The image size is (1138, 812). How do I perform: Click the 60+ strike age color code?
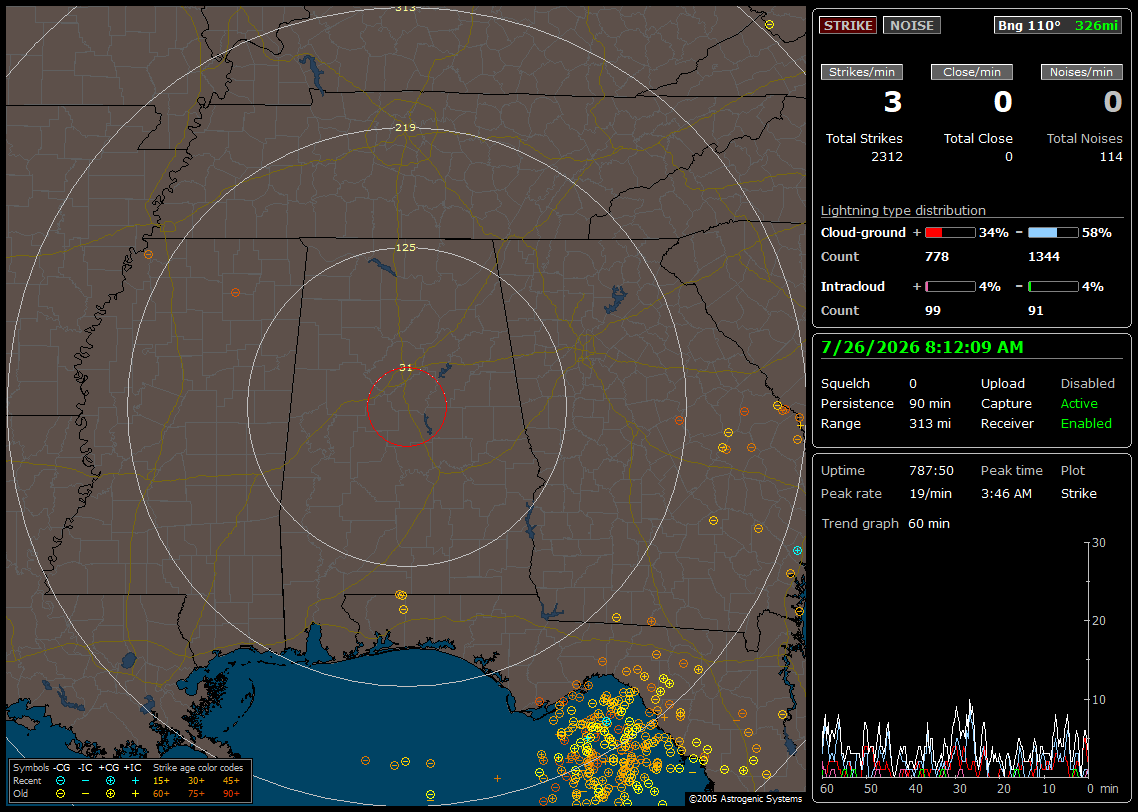pos(161,794)
